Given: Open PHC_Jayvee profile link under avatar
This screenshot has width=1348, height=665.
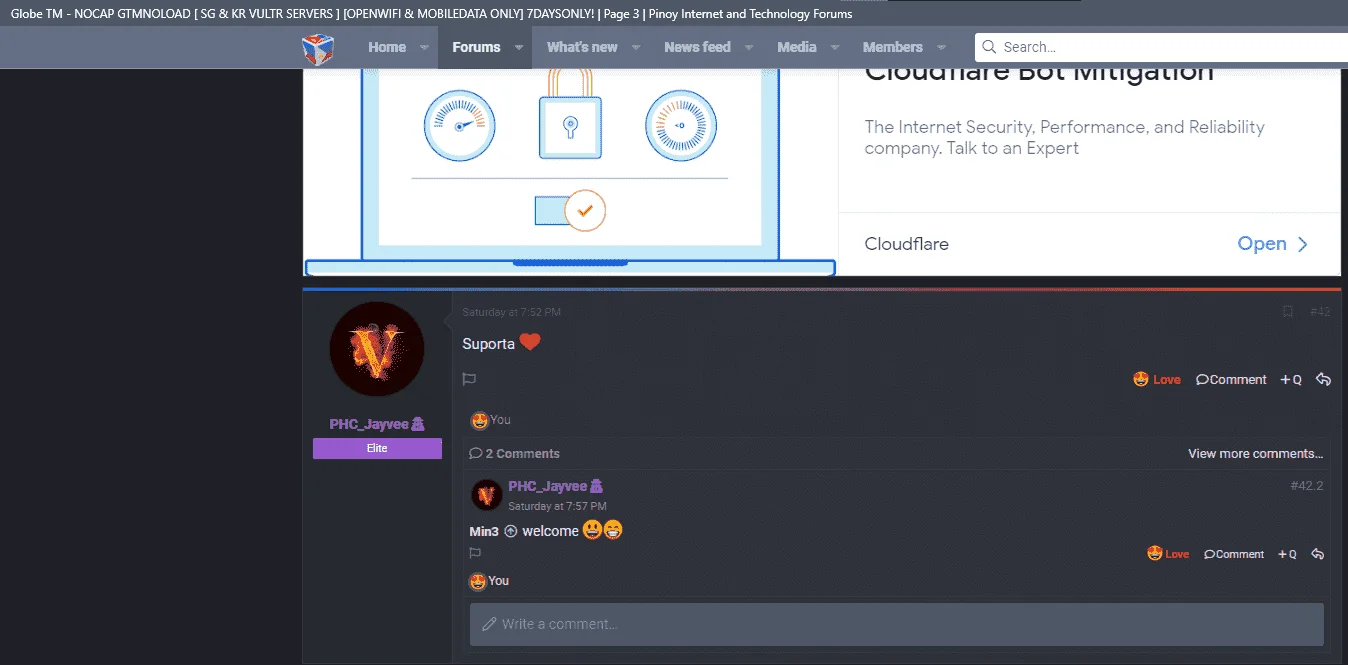Looking at the screenshot, I should [x=377, y=424].
